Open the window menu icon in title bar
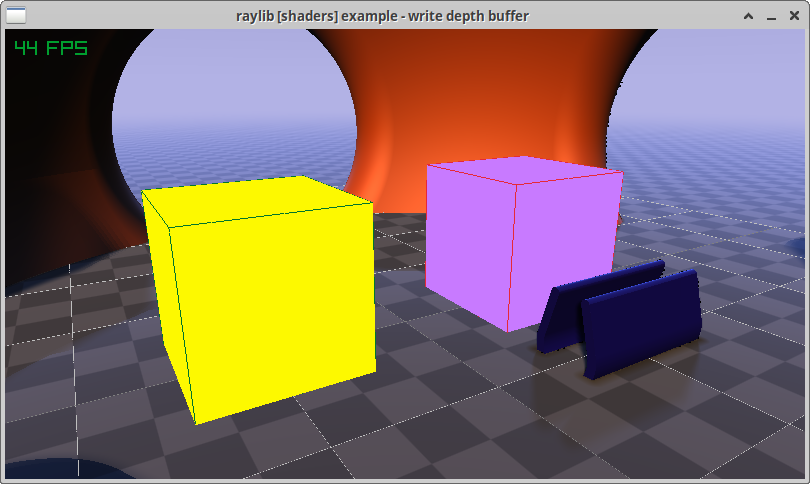 pyautogui.click(x=15, y=16)
